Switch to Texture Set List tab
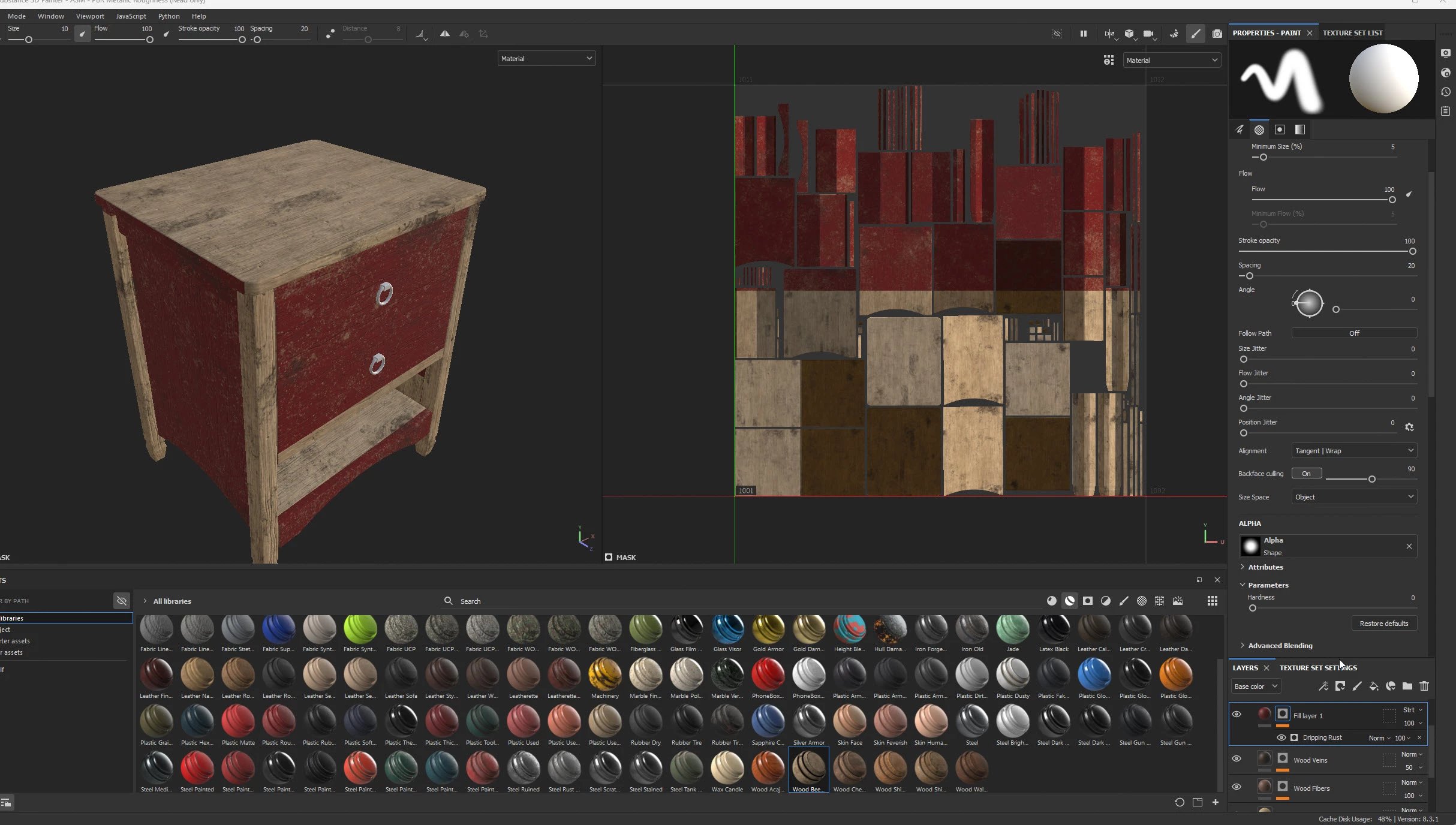 pyautogui.click(x=1352, y=33)
